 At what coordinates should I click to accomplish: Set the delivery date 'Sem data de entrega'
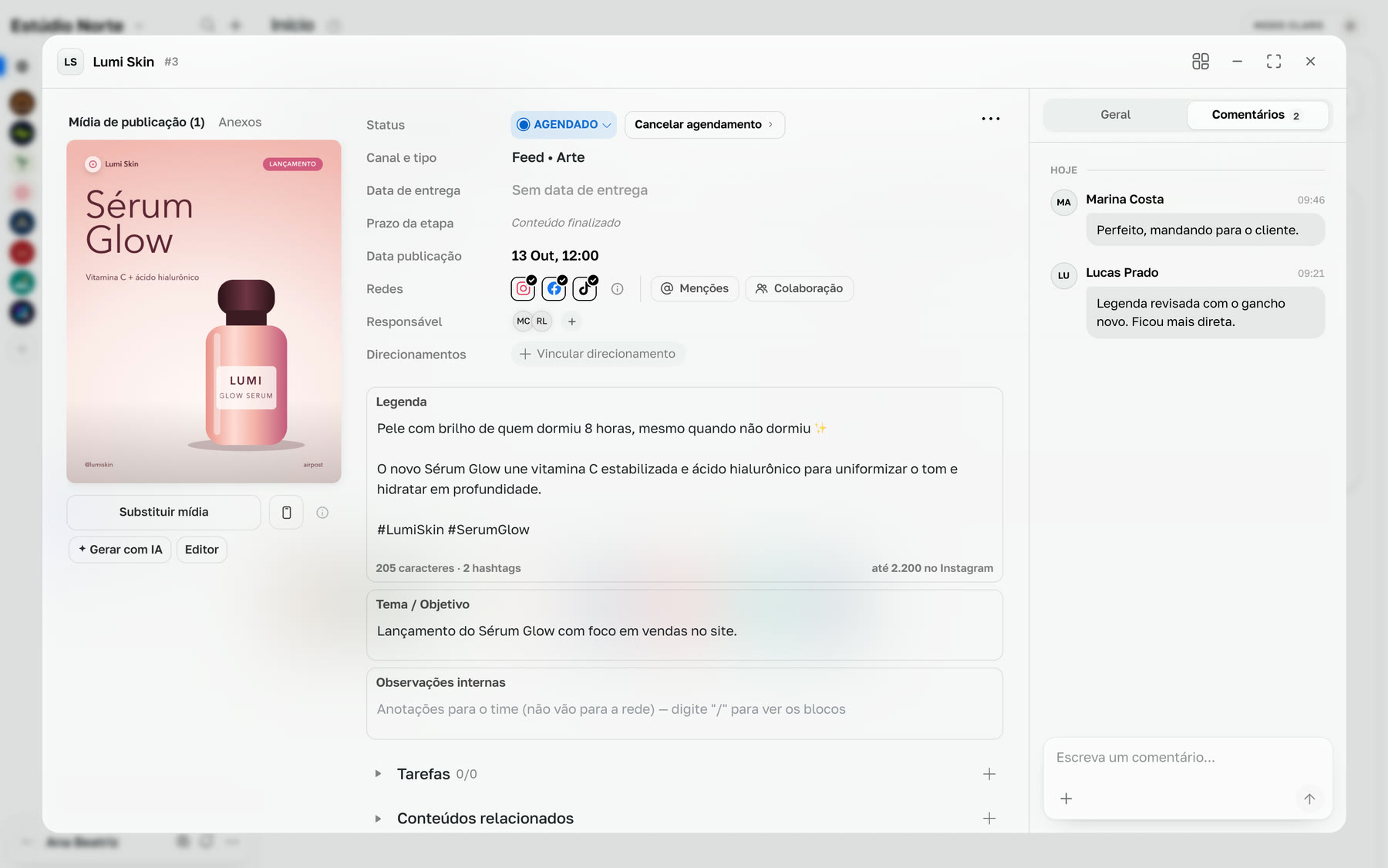click(x=580, y=190)
